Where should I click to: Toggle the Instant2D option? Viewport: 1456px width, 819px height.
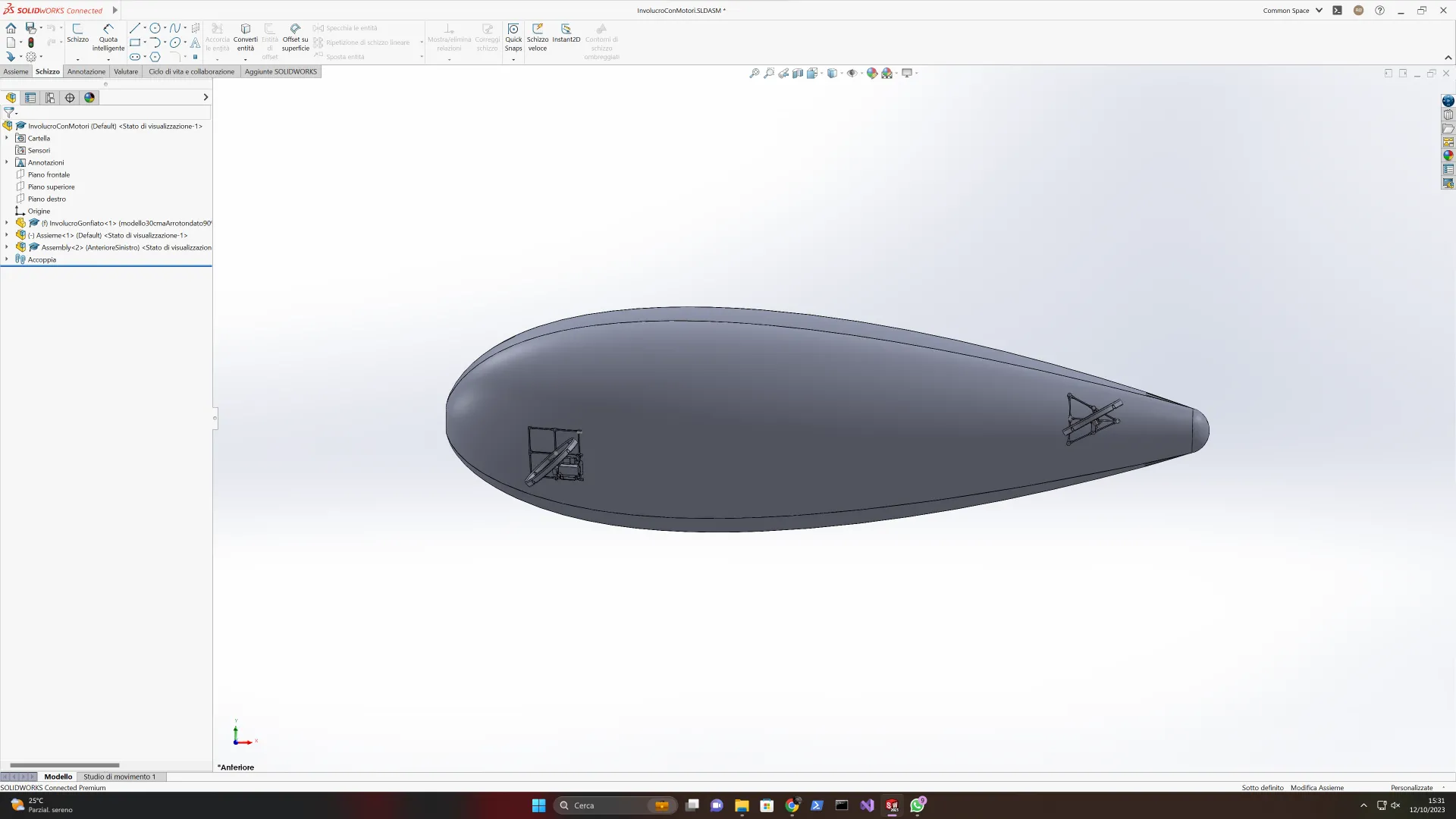click(x=566, y=33)
